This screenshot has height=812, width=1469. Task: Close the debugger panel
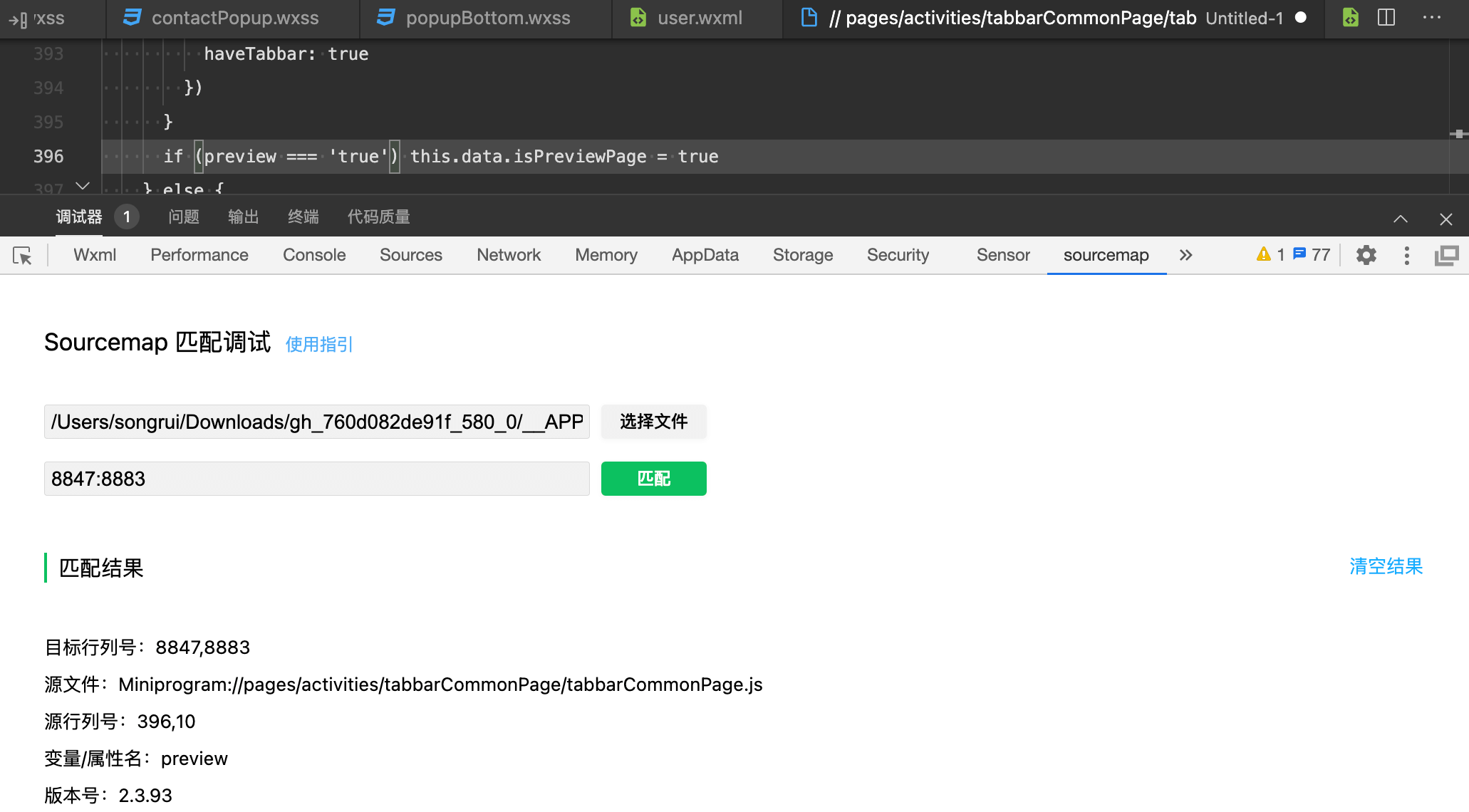tap(1446, 219)
